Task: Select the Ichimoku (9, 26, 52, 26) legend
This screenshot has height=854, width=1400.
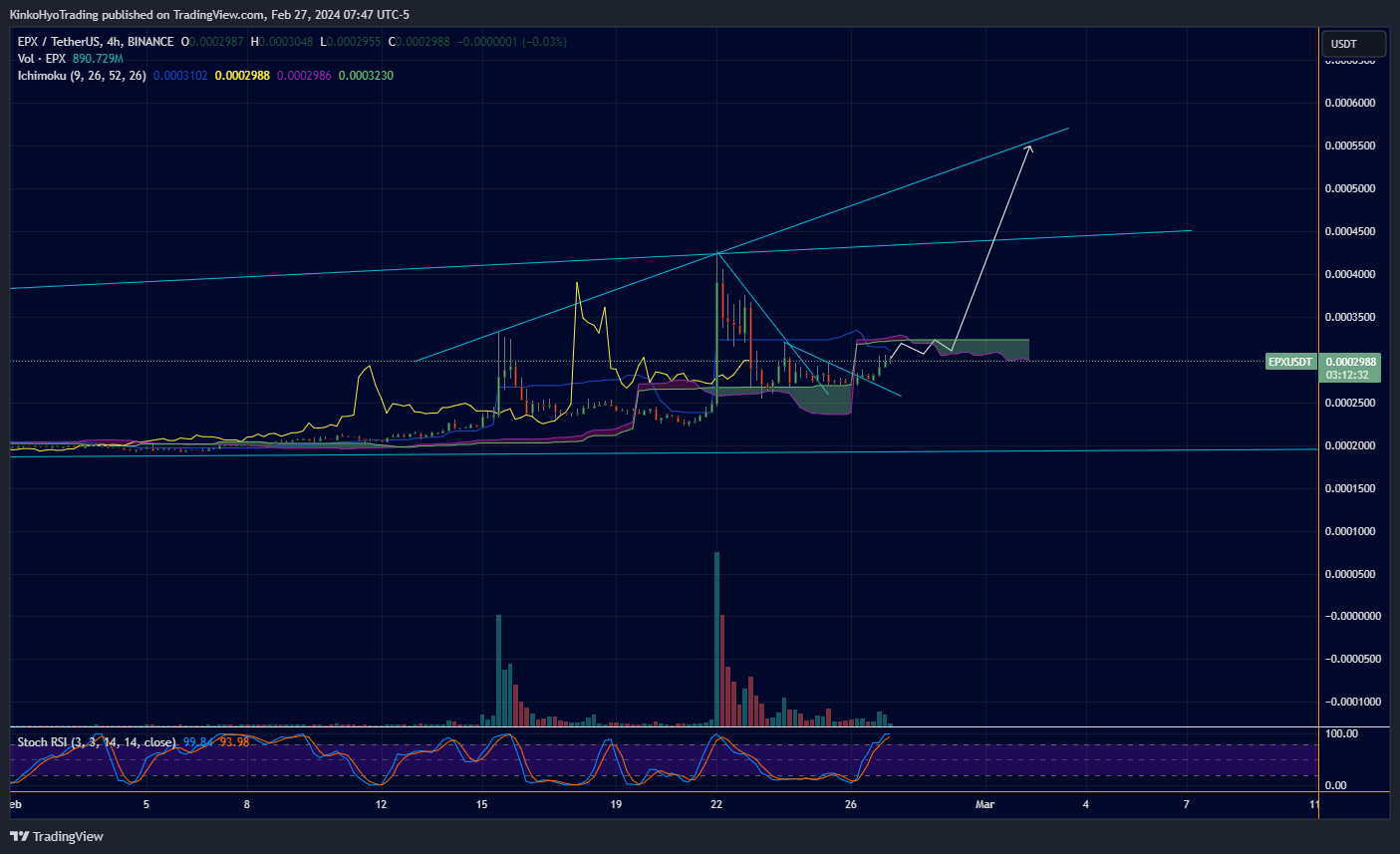Action: click(82, 76)
